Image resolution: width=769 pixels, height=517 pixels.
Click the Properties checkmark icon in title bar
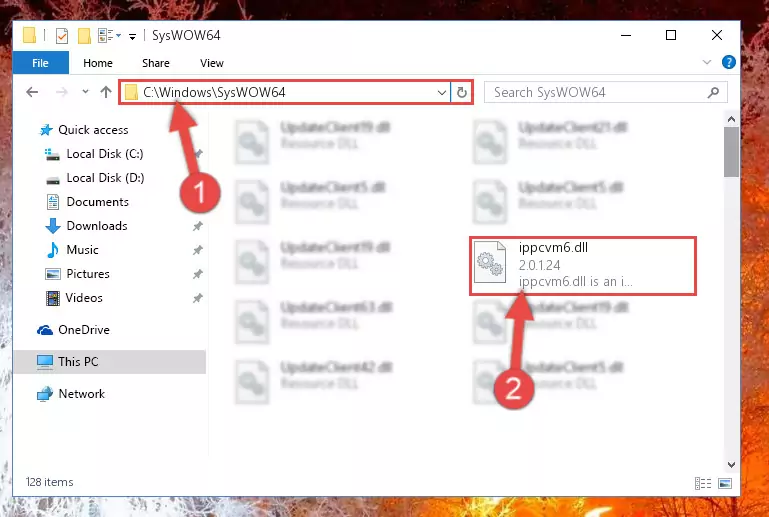tap(62, 36)
